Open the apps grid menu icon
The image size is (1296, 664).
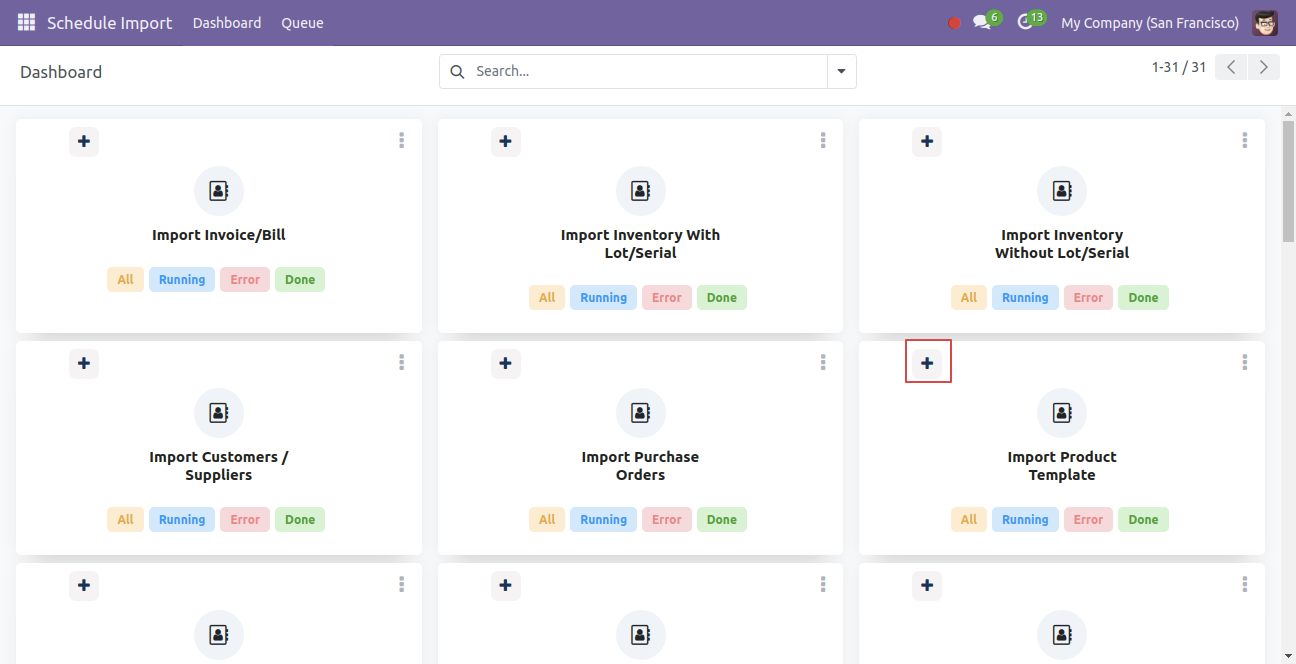click(26, 22)
